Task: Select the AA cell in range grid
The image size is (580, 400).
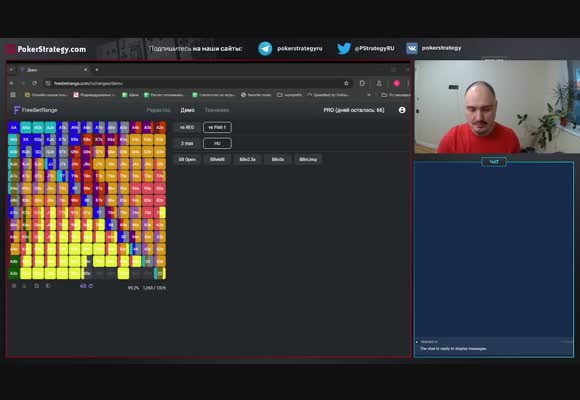Action: [14, 127]
